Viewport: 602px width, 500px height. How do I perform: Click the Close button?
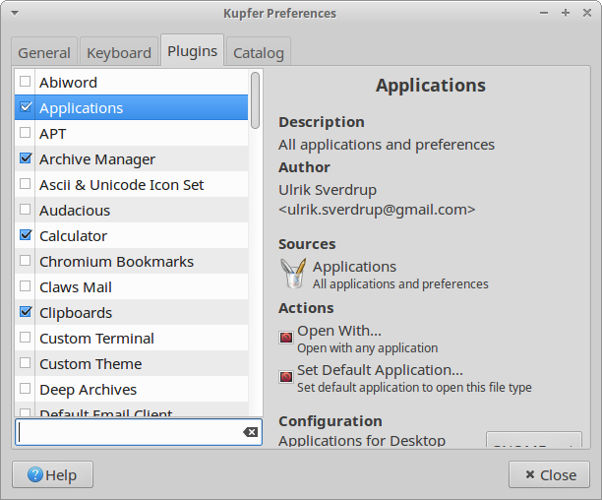[x=549, y=475]
